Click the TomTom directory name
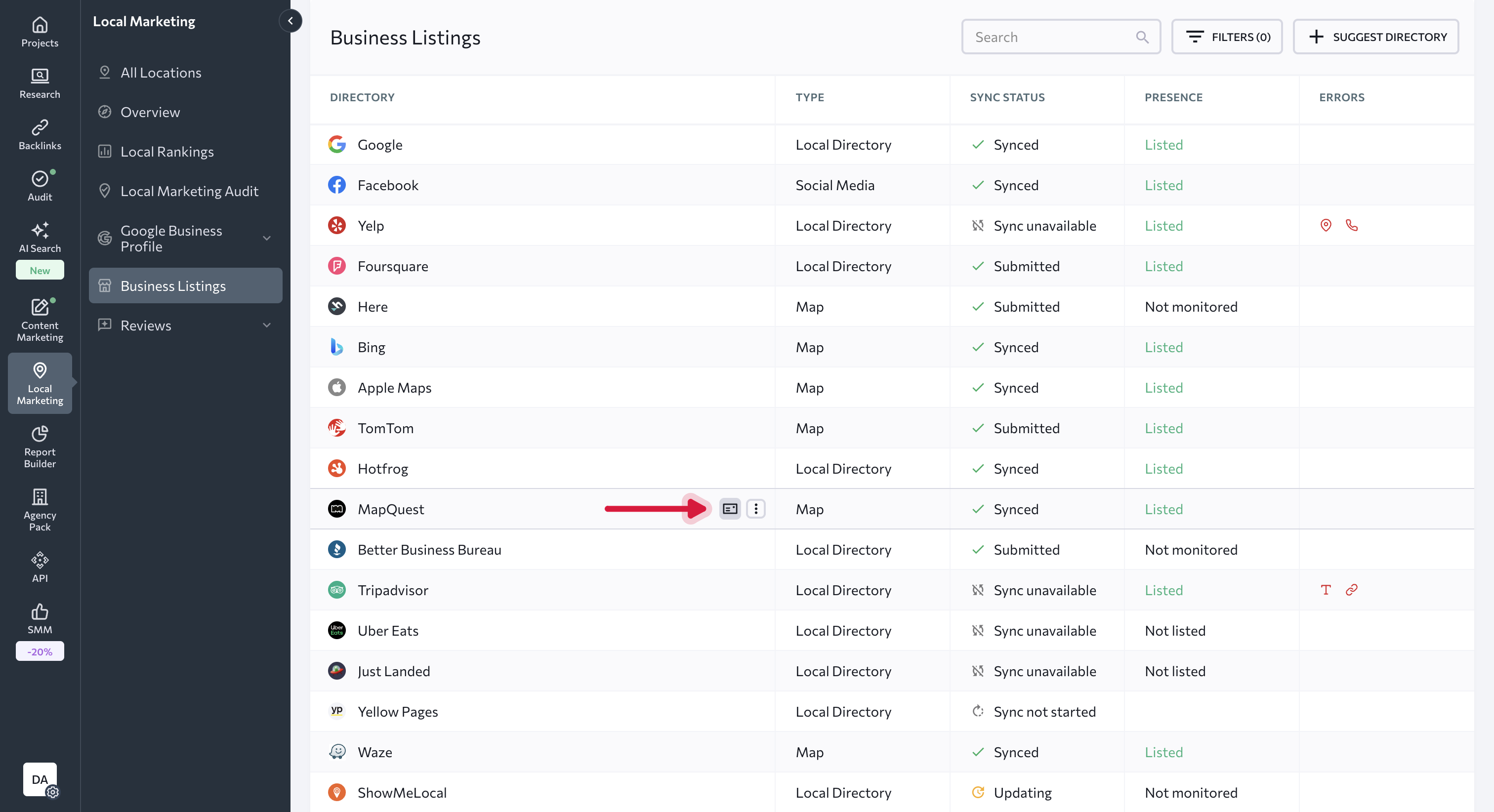 pyautogui.click(x=386, y=428)
